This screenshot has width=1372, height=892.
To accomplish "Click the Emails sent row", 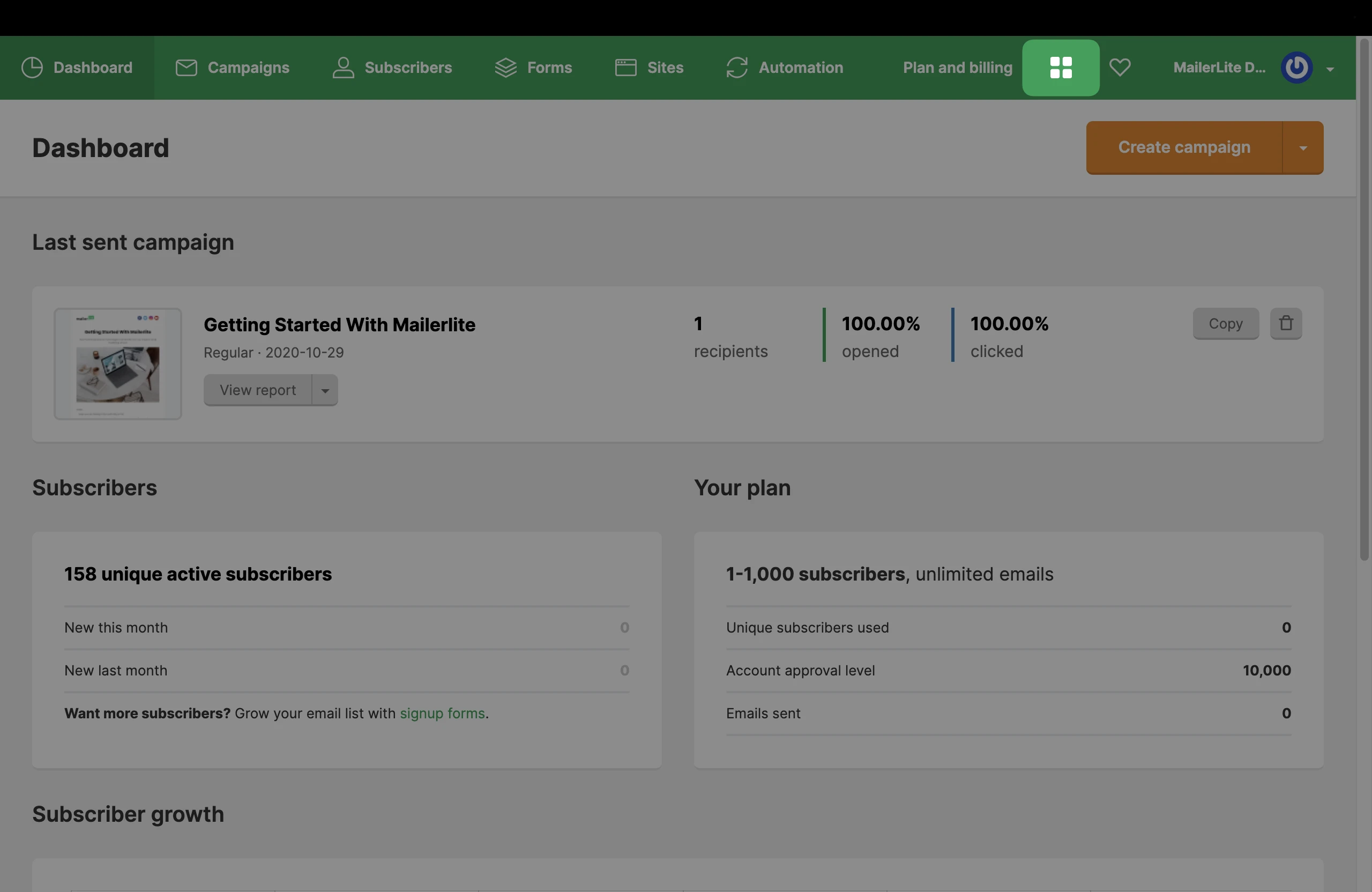I will 1008,713.
